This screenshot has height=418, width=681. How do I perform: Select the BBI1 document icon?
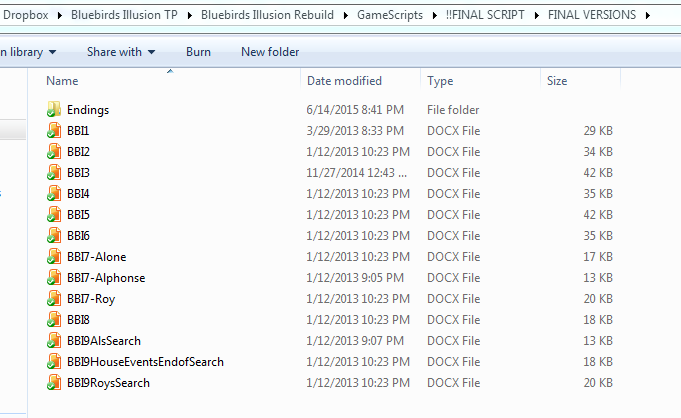pyautogui.click(x=54, y=130)
